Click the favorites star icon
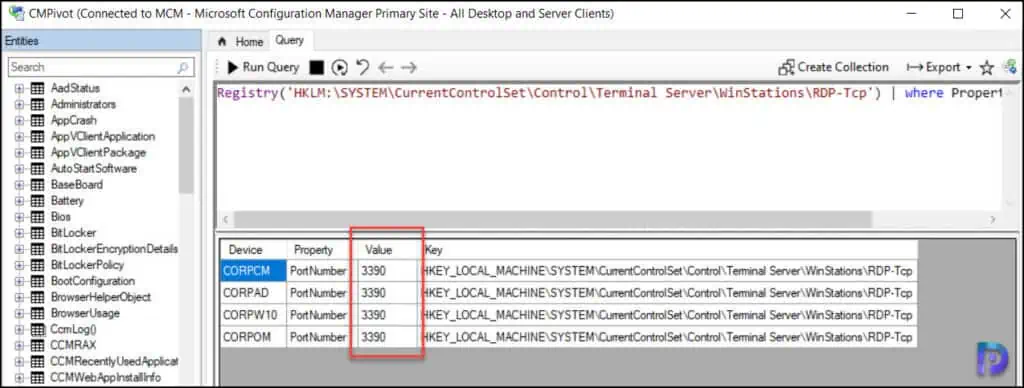 (x=987, y=67)
